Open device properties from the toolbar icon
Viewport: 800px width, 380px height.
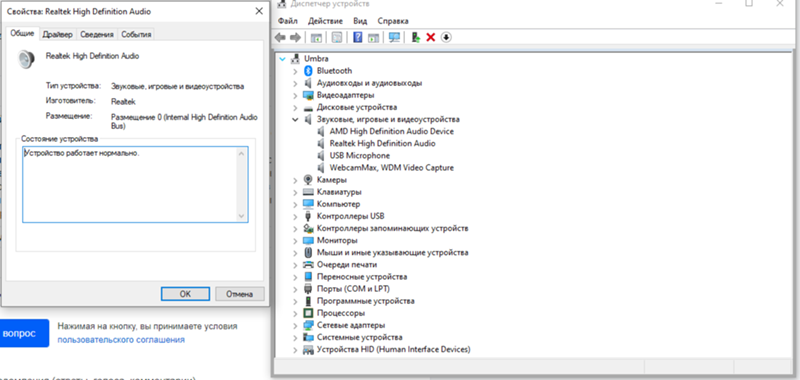point(337,37)
